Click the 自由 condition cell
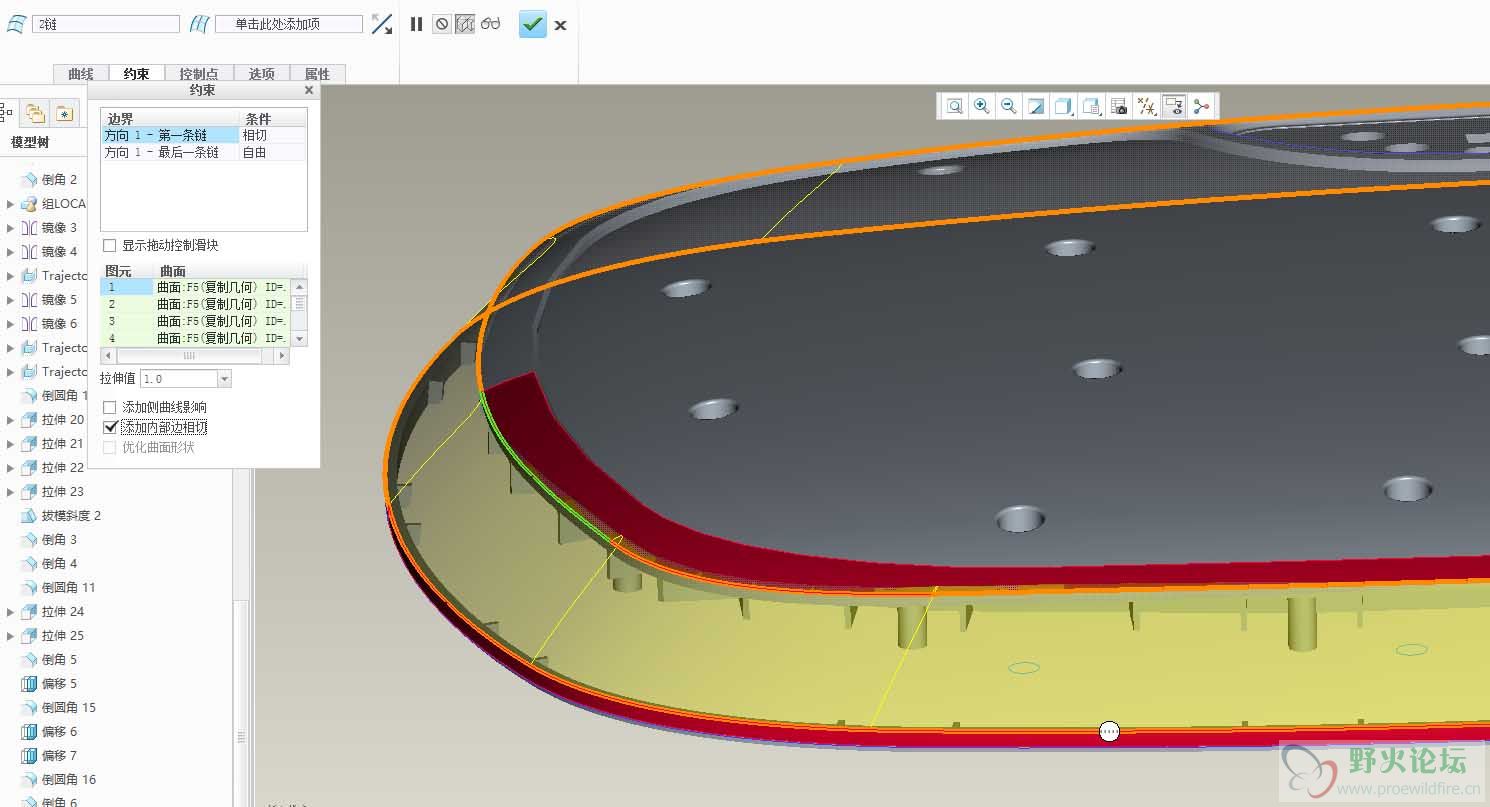The image size is (1490, 807). tap(272, 153)
